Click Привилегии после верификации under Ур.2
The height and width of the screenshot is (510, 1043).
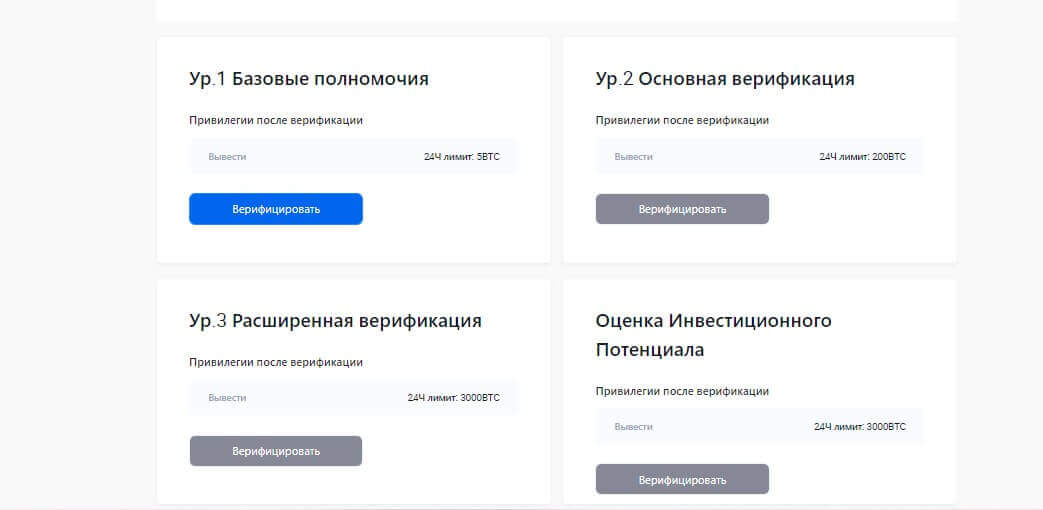pos(682,120)
